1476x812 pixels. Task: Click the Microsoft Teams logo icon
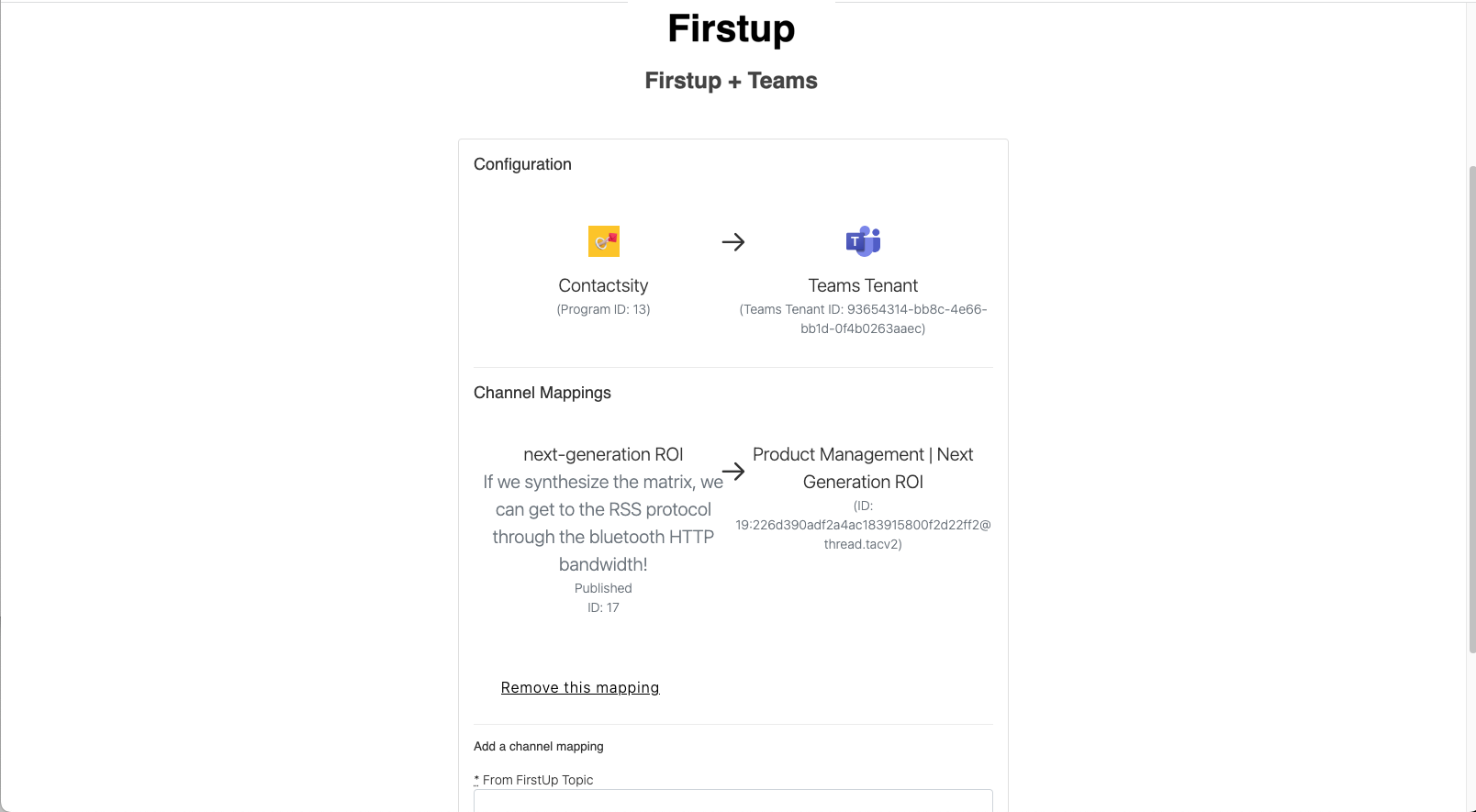863,241
